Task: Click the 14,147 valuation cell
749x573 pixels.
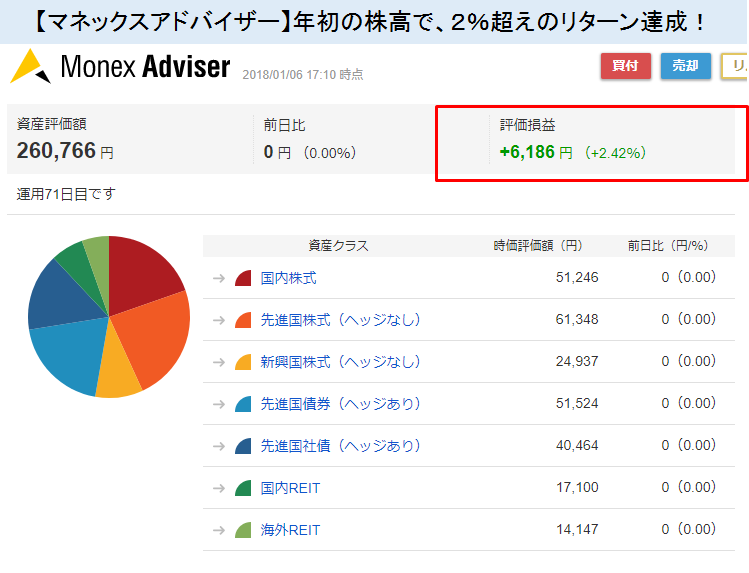Action: pyautogui.click(x=577, y=530)
